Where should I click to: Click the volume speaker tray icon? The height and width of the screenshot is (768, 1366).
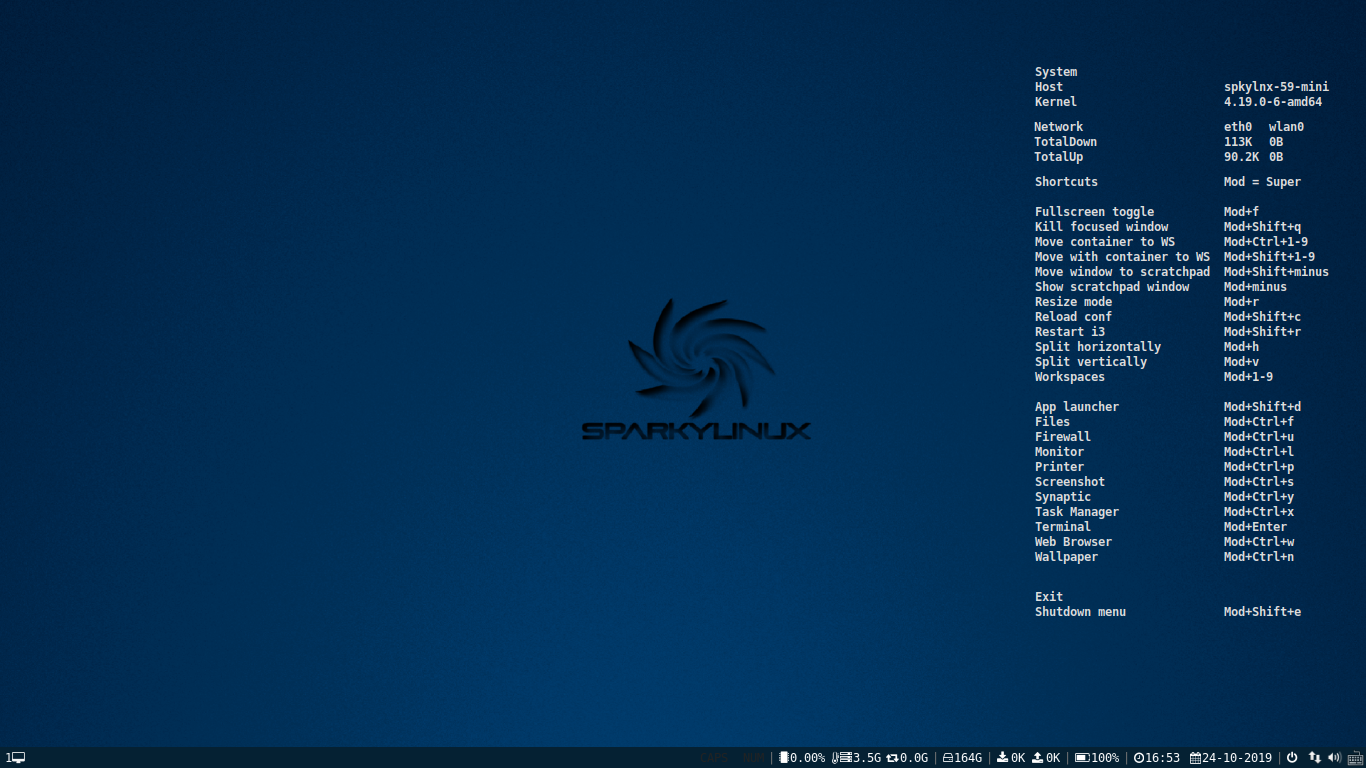tap(1335, 757)
